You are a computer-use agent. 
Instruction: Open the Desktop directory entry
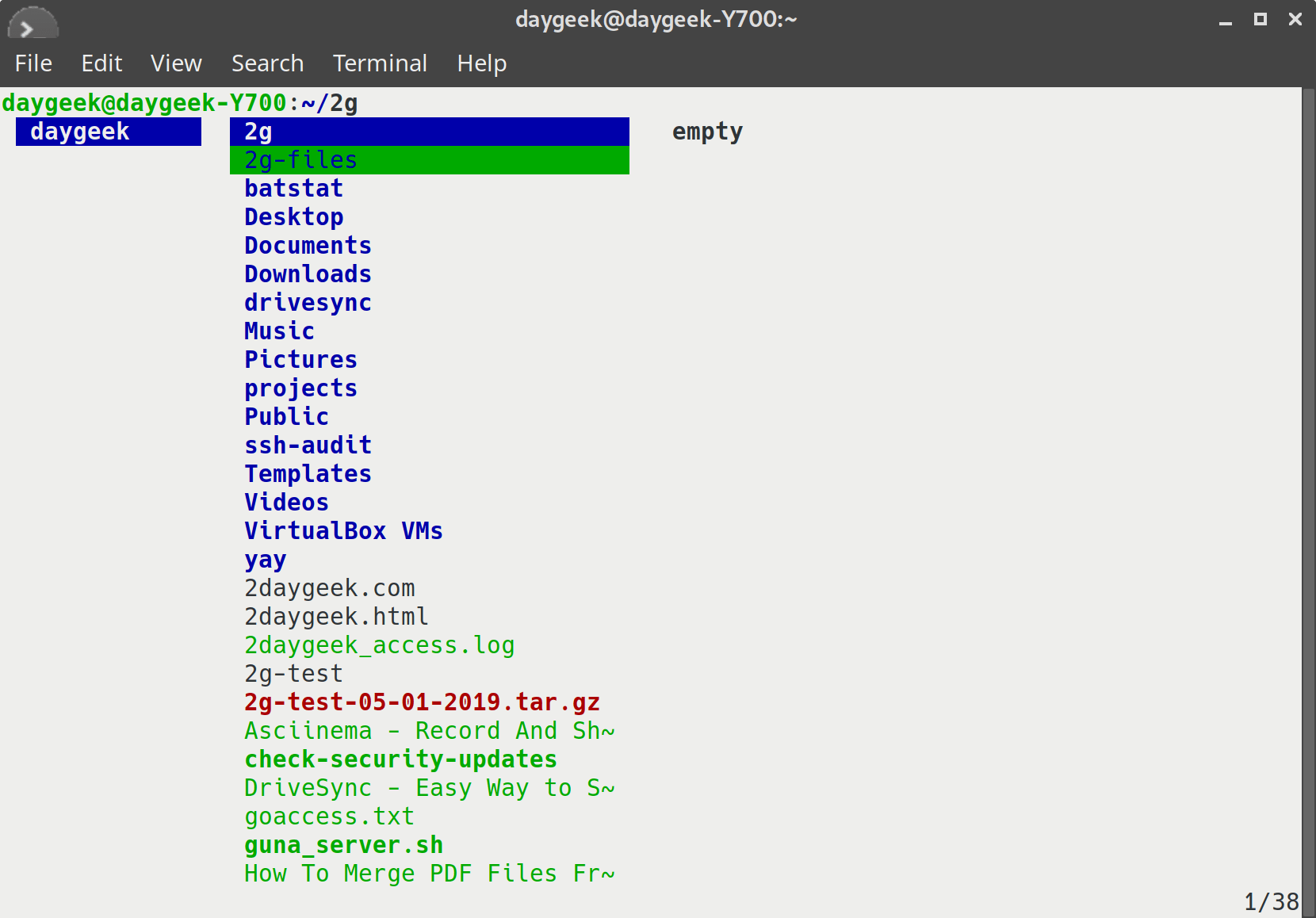coord(293,216)
